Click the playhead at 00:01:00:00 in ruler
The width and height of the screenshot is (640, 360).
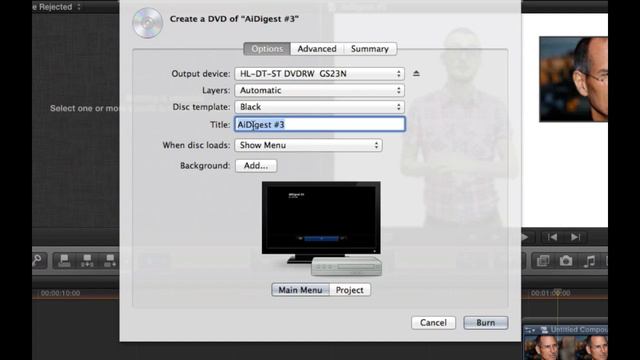558,293
